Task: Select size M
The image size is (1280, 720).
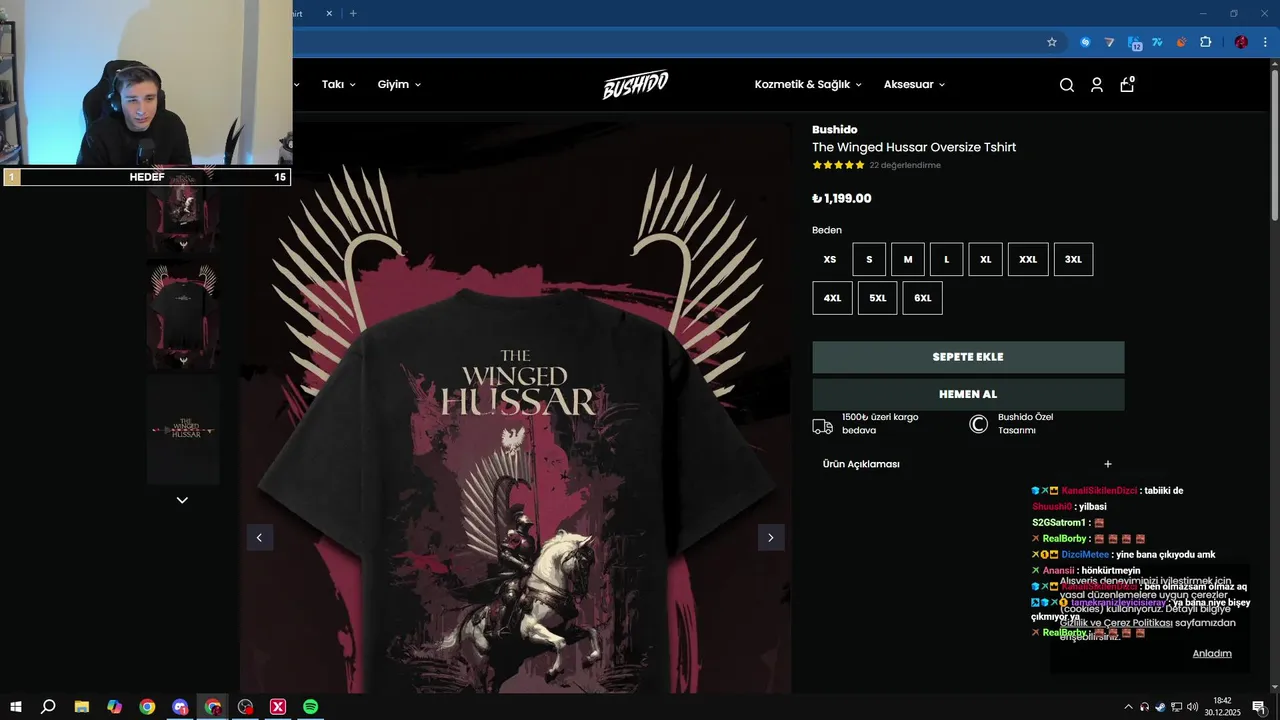Action: click(908, 259)
